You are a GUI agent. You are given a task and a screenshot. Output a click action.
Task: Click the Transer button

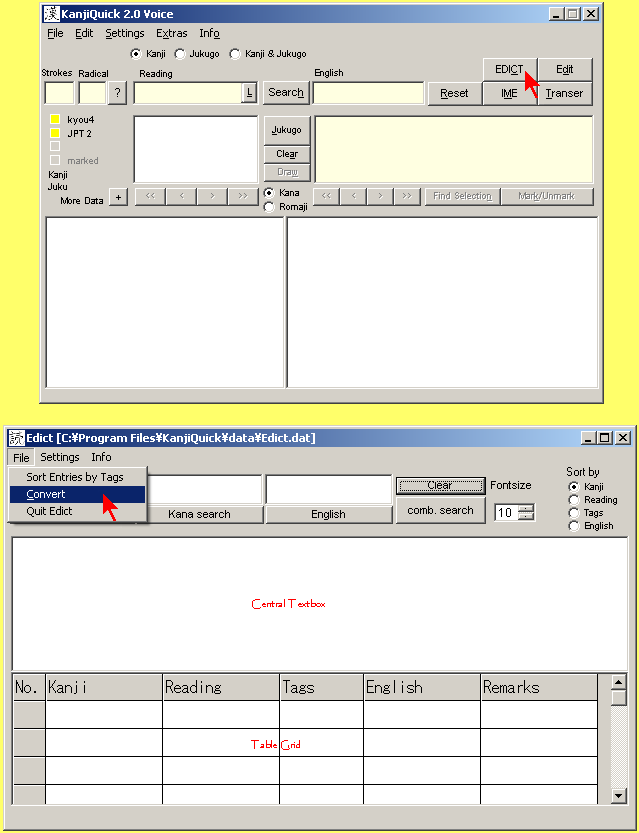click(x=565, y=94)
